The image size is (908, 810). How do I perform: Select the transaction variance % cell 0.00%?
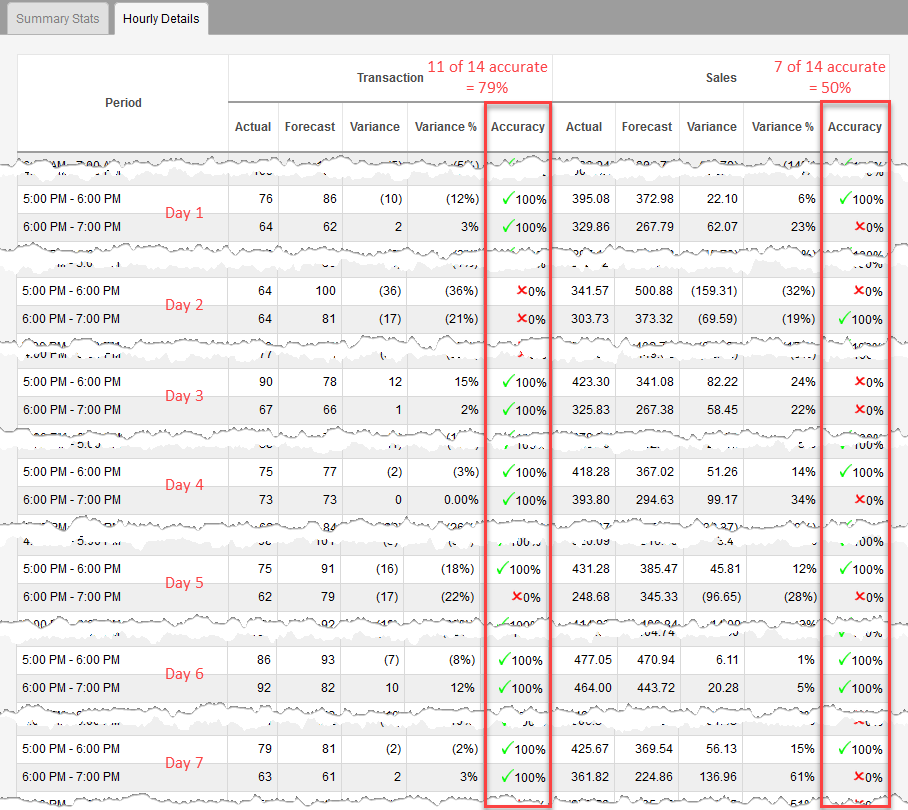pos(462,500)
